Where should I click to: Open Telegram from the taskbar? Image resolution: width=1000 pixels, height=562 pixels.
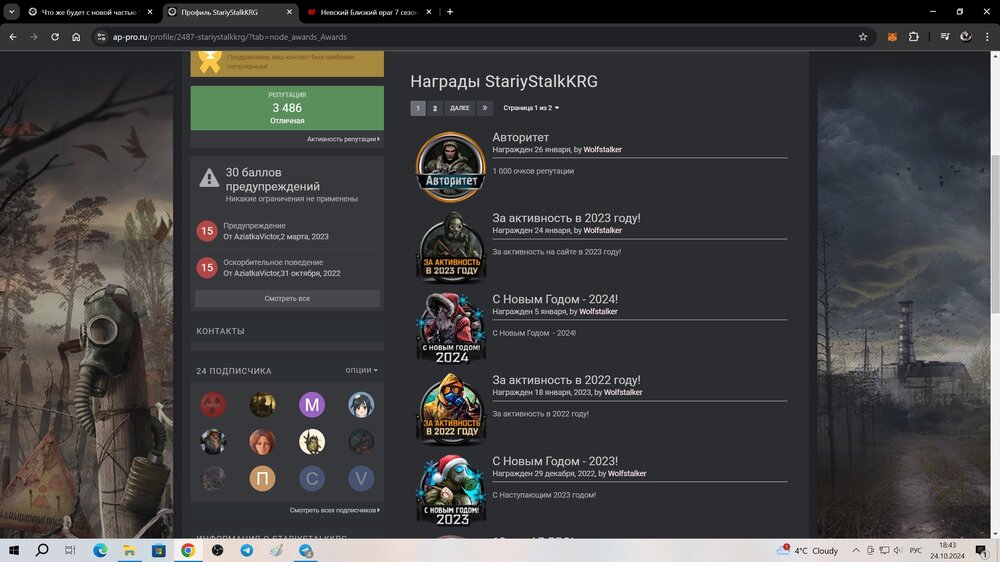247,550
